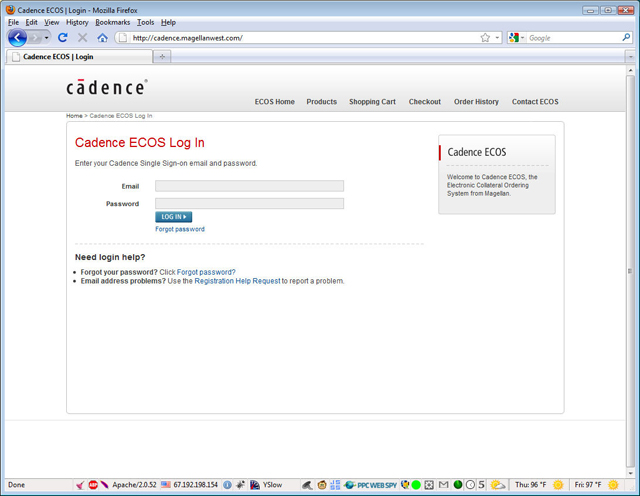Click the sun icon beside Thu: 96 °F

click(x=558, y=485)
